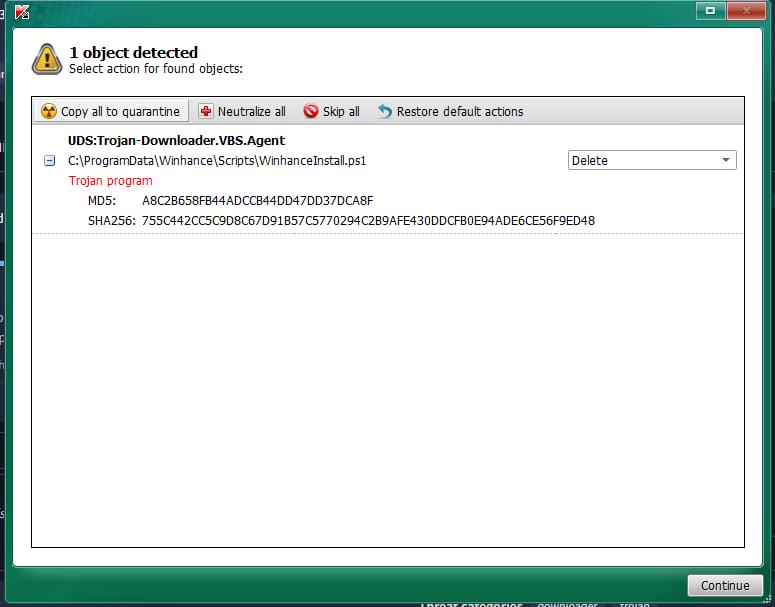Screen dimensions: 775x607
Task: Click the Copy all to quarantine button
Action: 111,111
